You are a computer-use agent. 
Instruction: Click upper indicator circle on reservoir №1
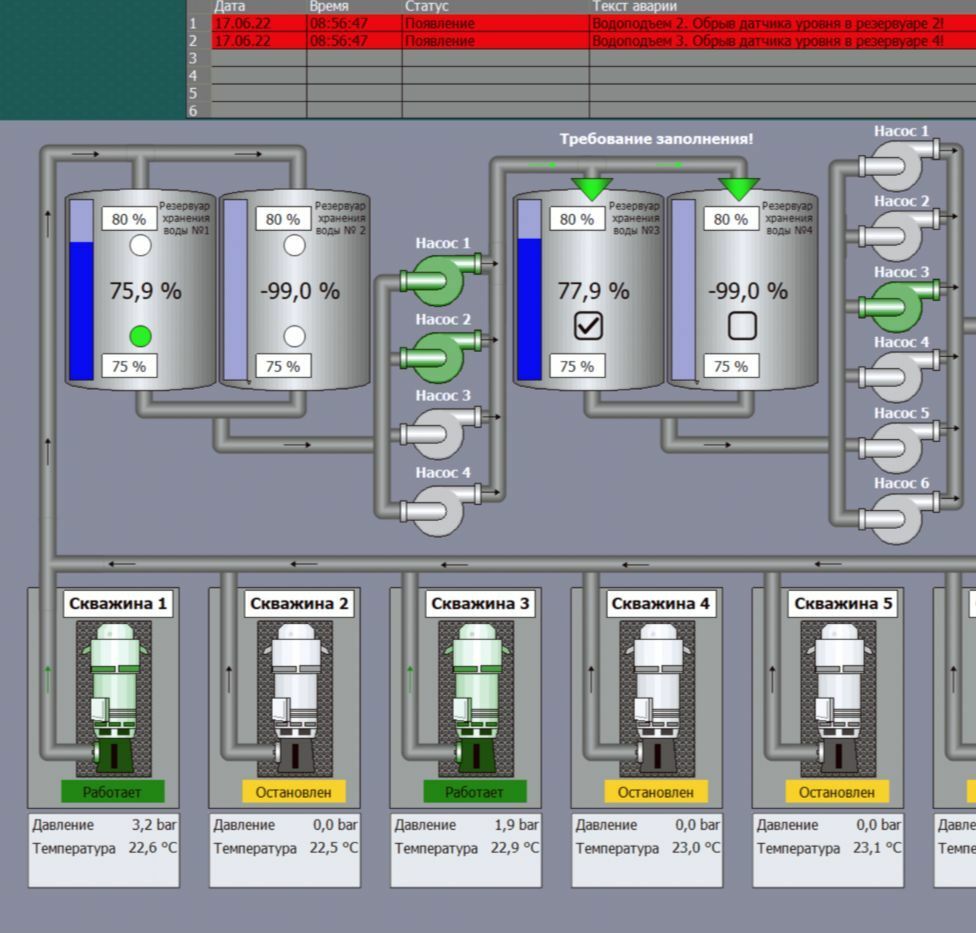pos(140,245)
